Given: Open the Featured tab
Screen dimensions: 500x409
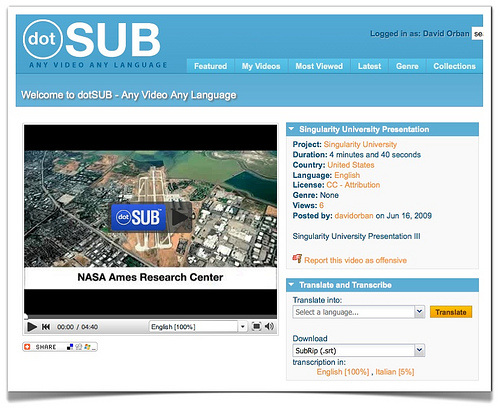Looking at the screenshot, I should click(210, 66).
